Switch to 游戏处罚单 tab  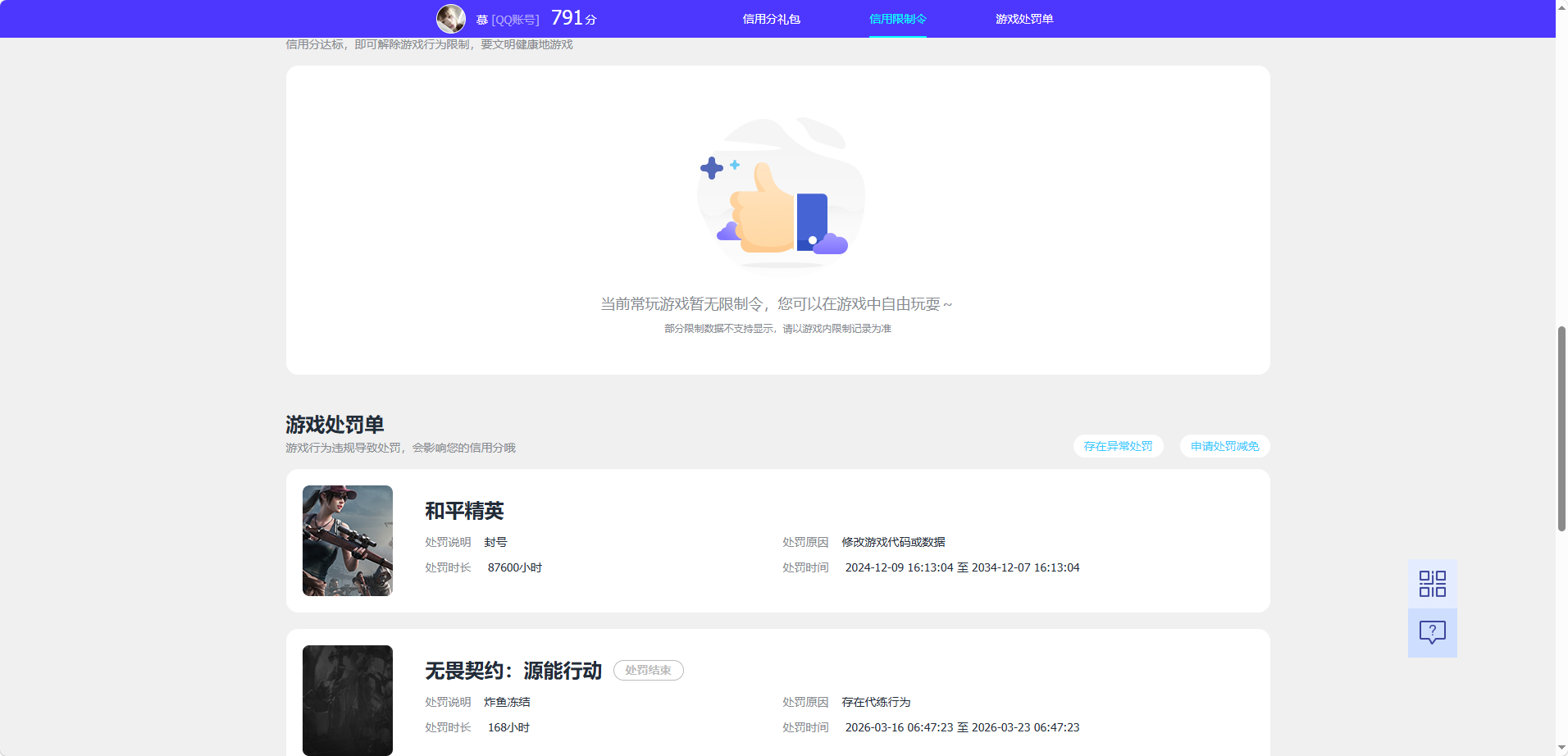pos(1024,19)
